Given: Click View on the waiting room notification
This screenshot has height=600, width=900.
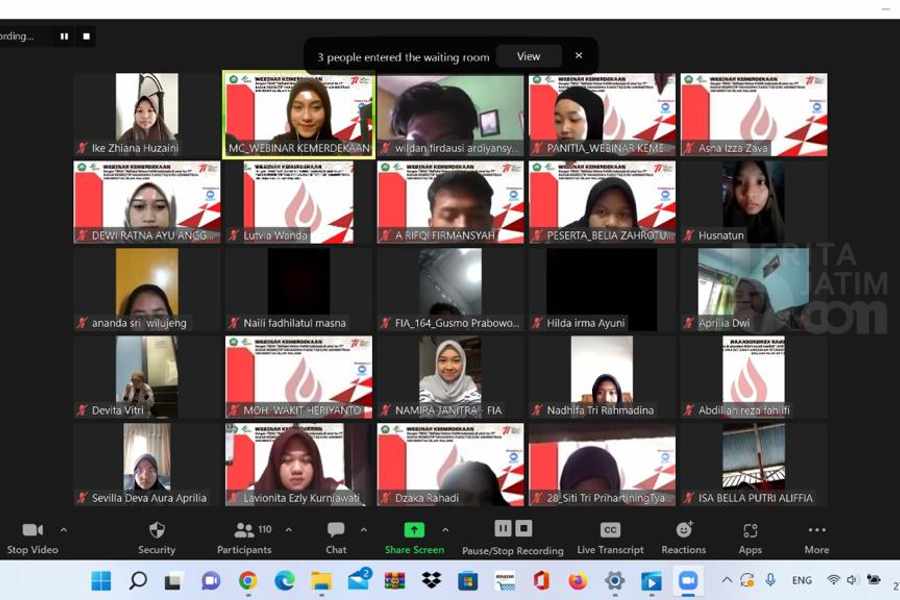Looking at the screenshot, I should 528,56.
